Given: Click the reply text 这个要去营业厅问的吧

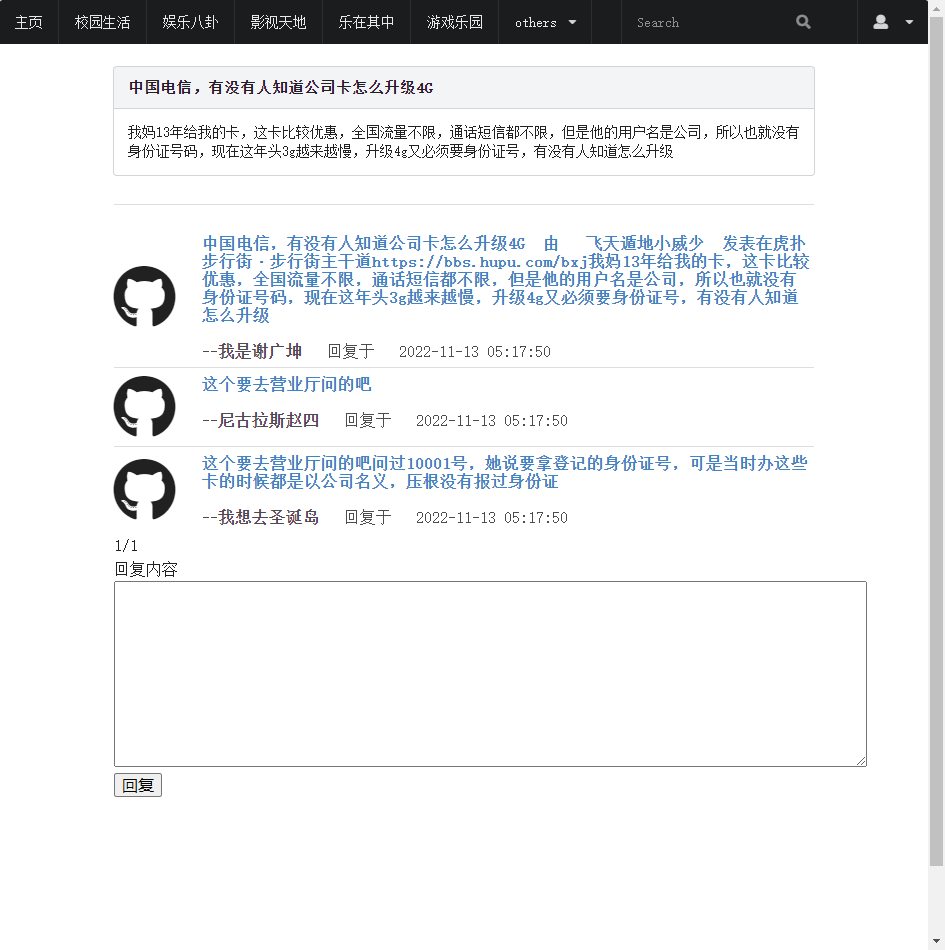Looking at the screenshot, I should pos(284,384).
